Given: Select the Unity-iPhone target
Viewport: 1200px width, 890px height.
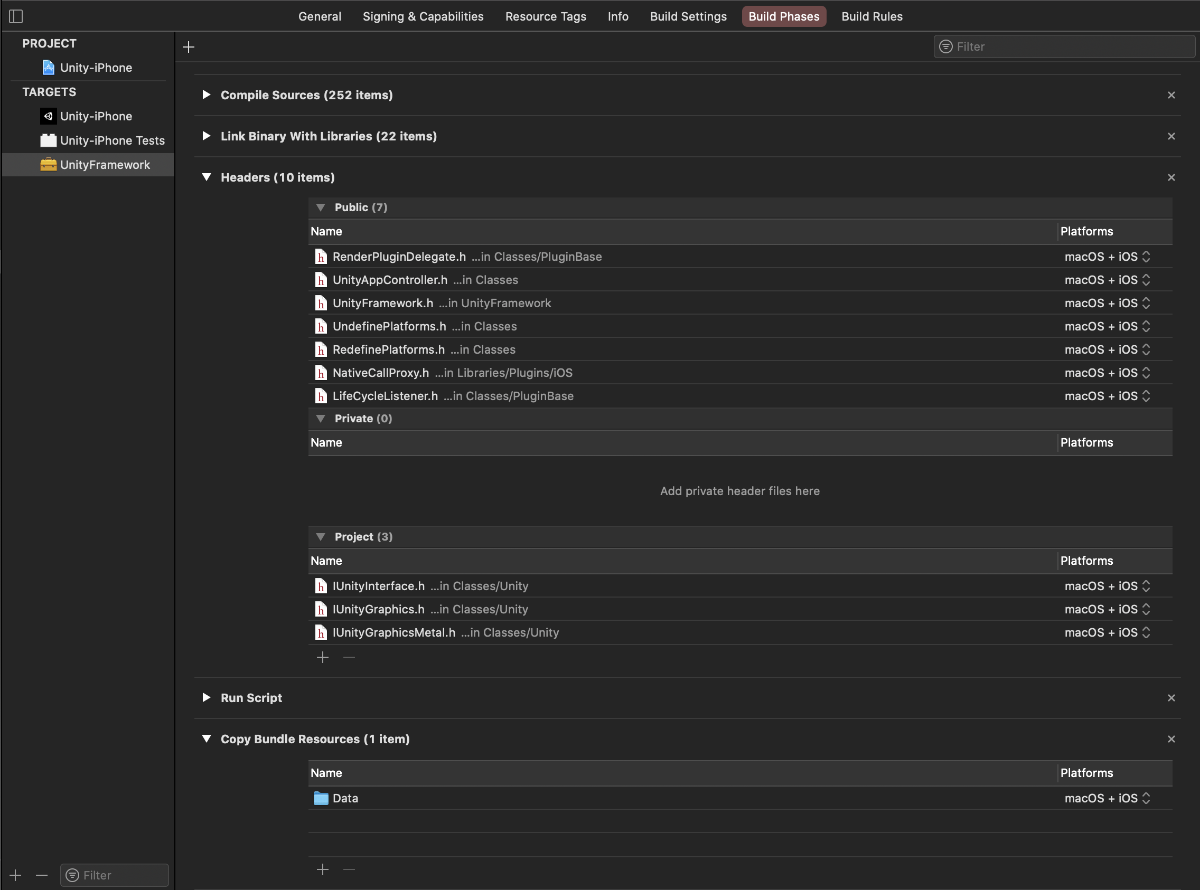Looking at the screenshot, I should tap(88, 116).
